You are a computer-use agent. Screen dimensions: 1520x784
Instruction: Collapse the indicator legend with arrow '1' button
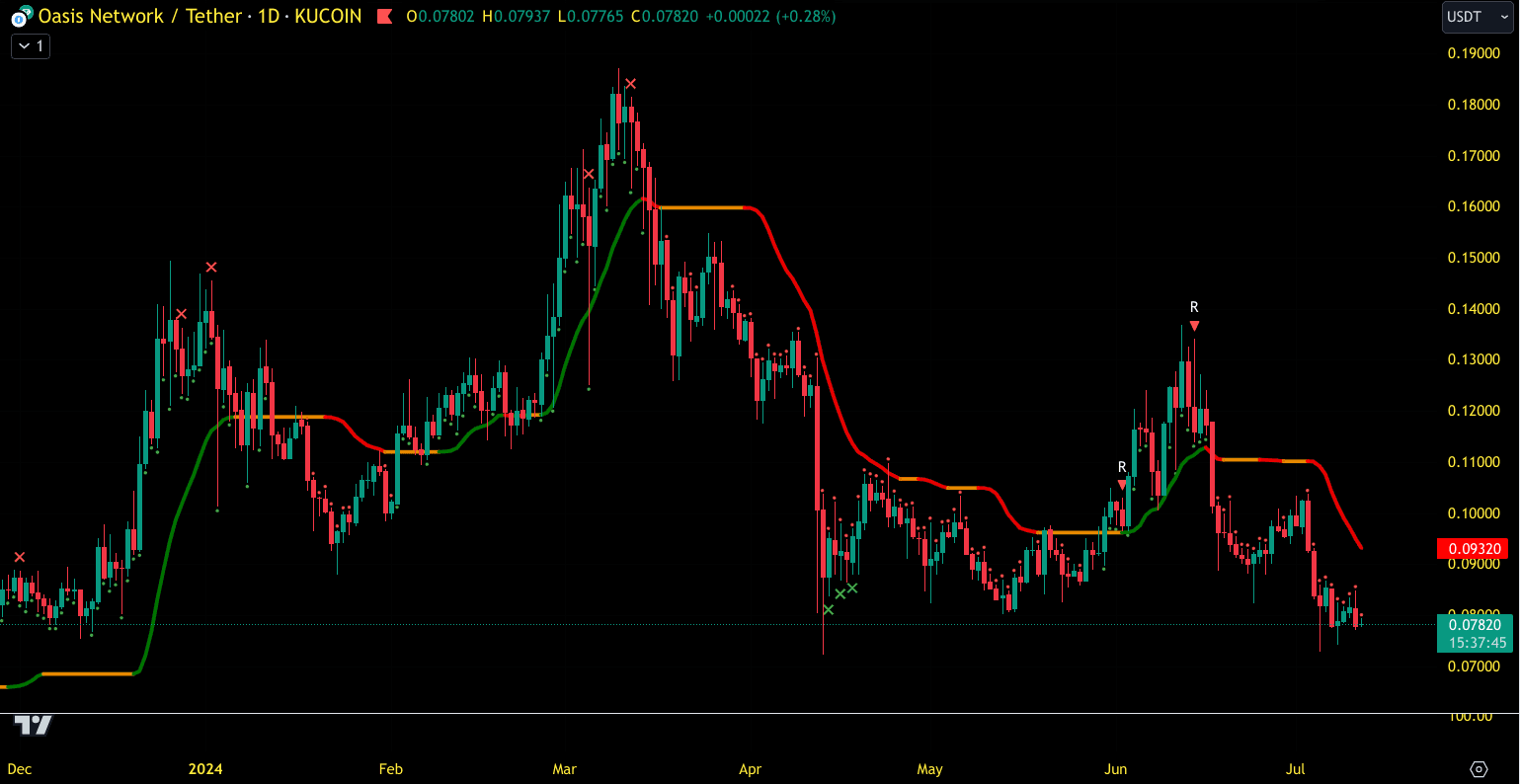[x=31, y=45]
